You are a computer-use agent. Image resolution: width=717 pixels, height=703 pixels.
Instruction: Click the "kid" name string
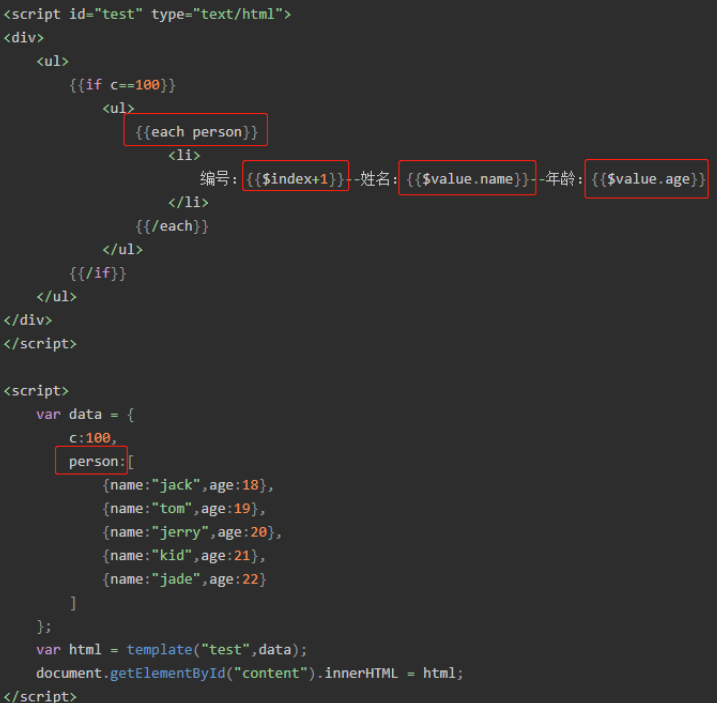tap(172, 556)
